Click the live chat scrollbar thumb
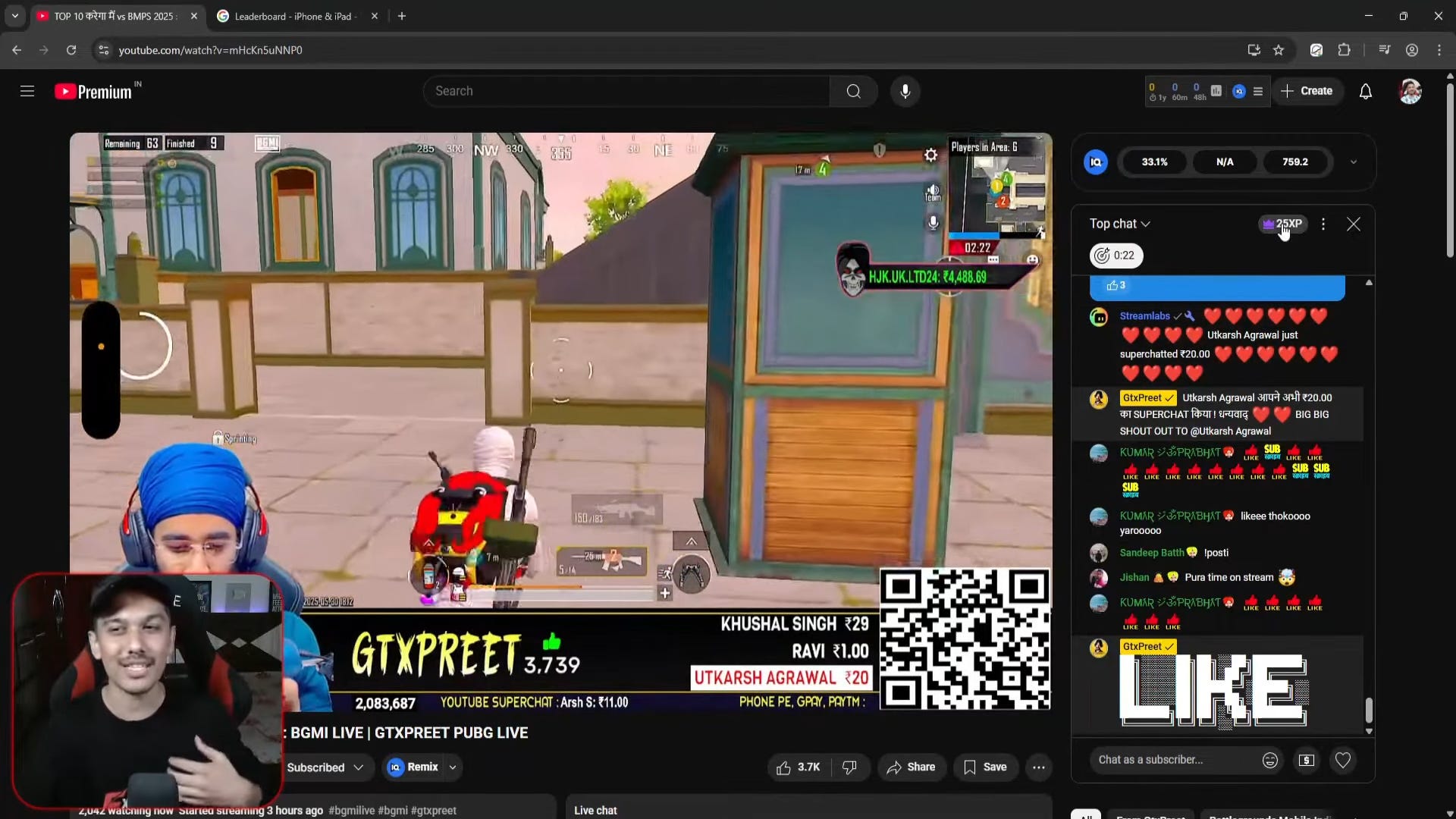Viewport: 1456px width, 819px height. (1369, 711)
